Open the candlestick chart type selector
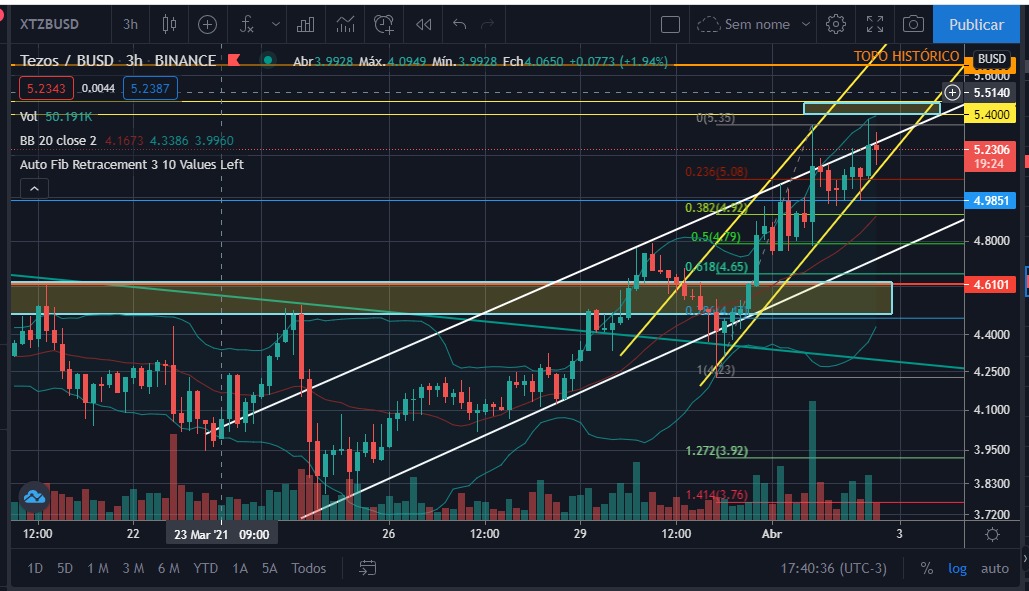Viewport: 1029px width, 591px height. (169, 24)
